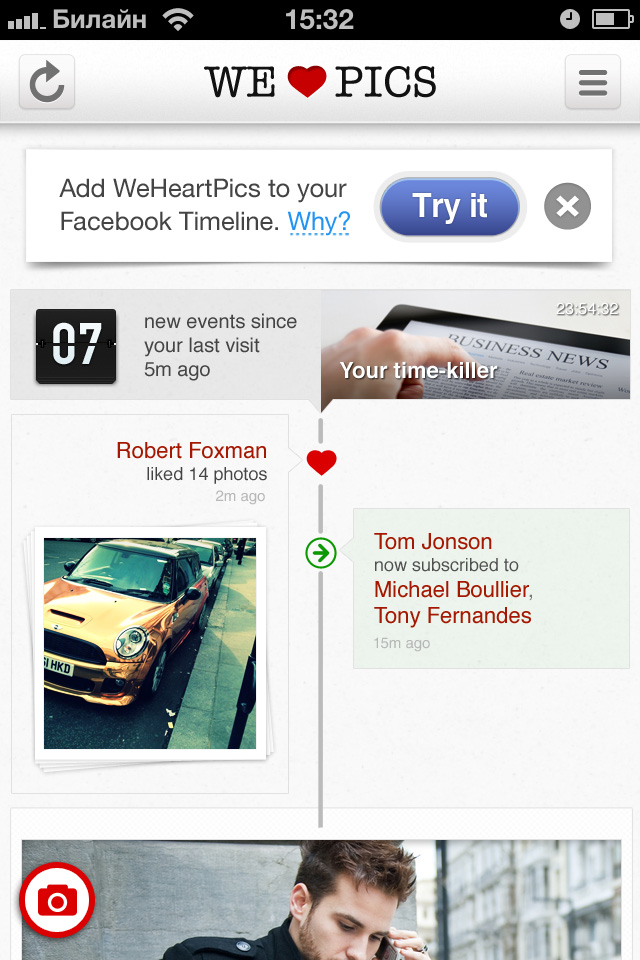Open the gold Mini car photo
Image resolution: width=640 pixels, height=960 pixels.
click(x=150, y=643)
